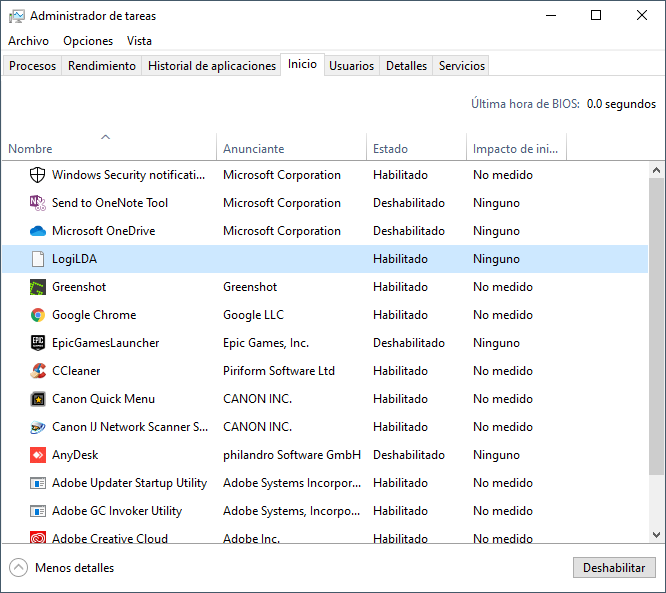Click Deshabilitado status in the AnyDesk row

[x=409, y=455]
